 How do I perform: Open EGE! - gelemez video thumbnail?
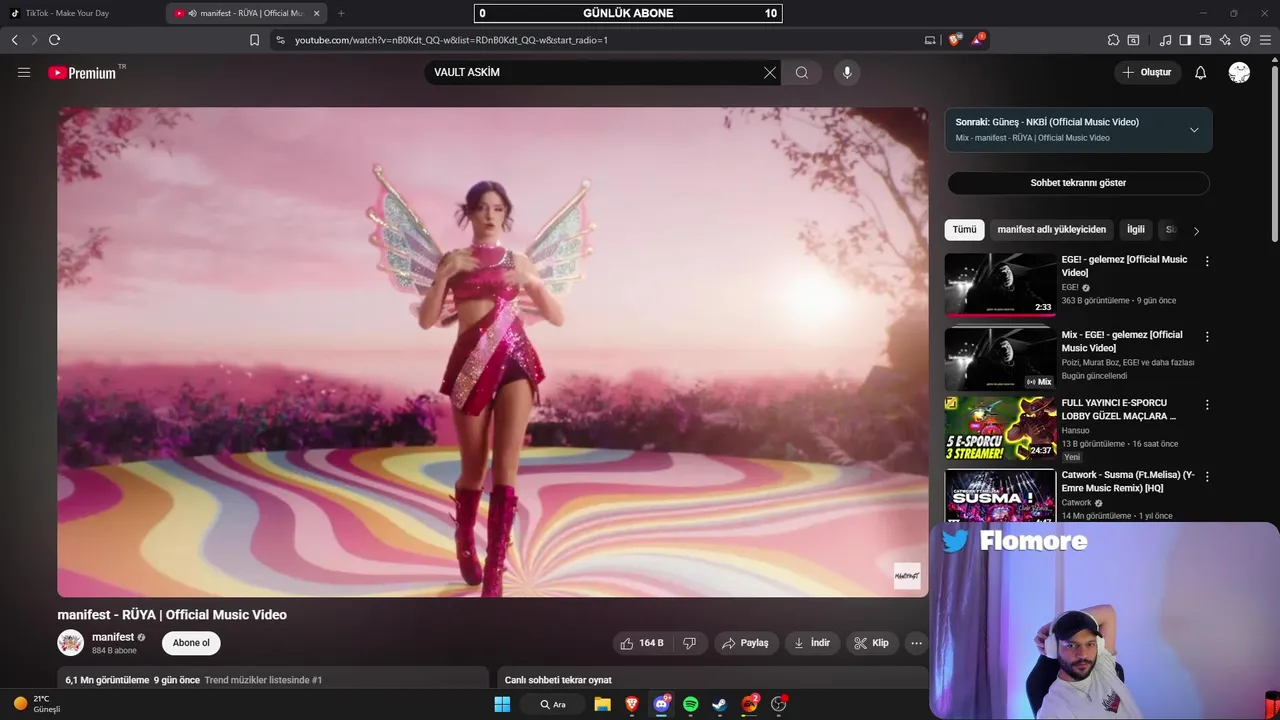pyautogui.click(x=1000, y=284)
